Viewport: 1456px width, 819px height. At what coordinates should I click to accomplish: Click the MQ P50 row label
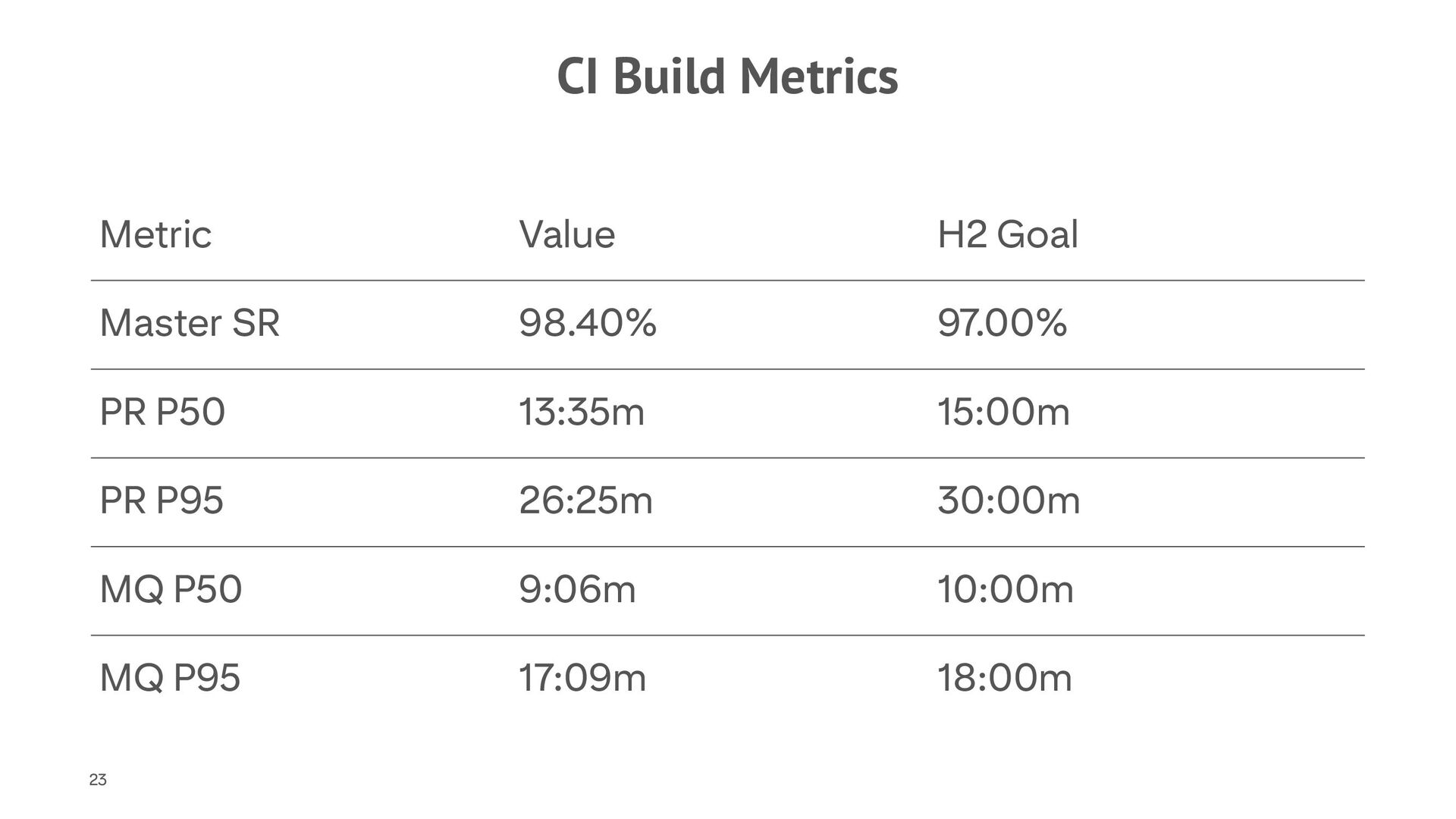pyautogui.click(x=171, y=589)
